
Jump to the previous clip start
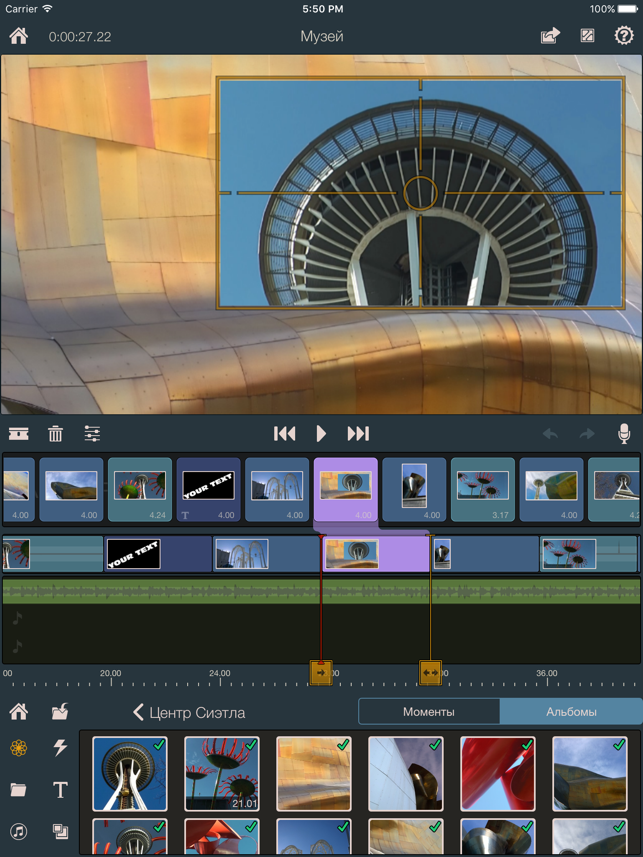(x=285, y=434)
